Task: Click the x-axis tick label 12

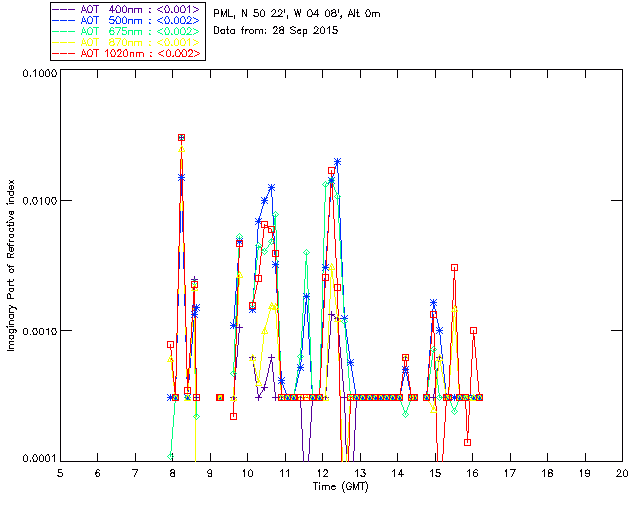Action: [322, 473]
